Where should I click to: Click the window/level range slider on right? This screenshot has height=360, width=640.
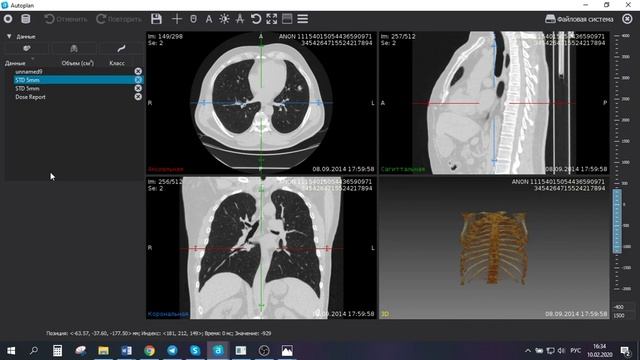point(617,221)
